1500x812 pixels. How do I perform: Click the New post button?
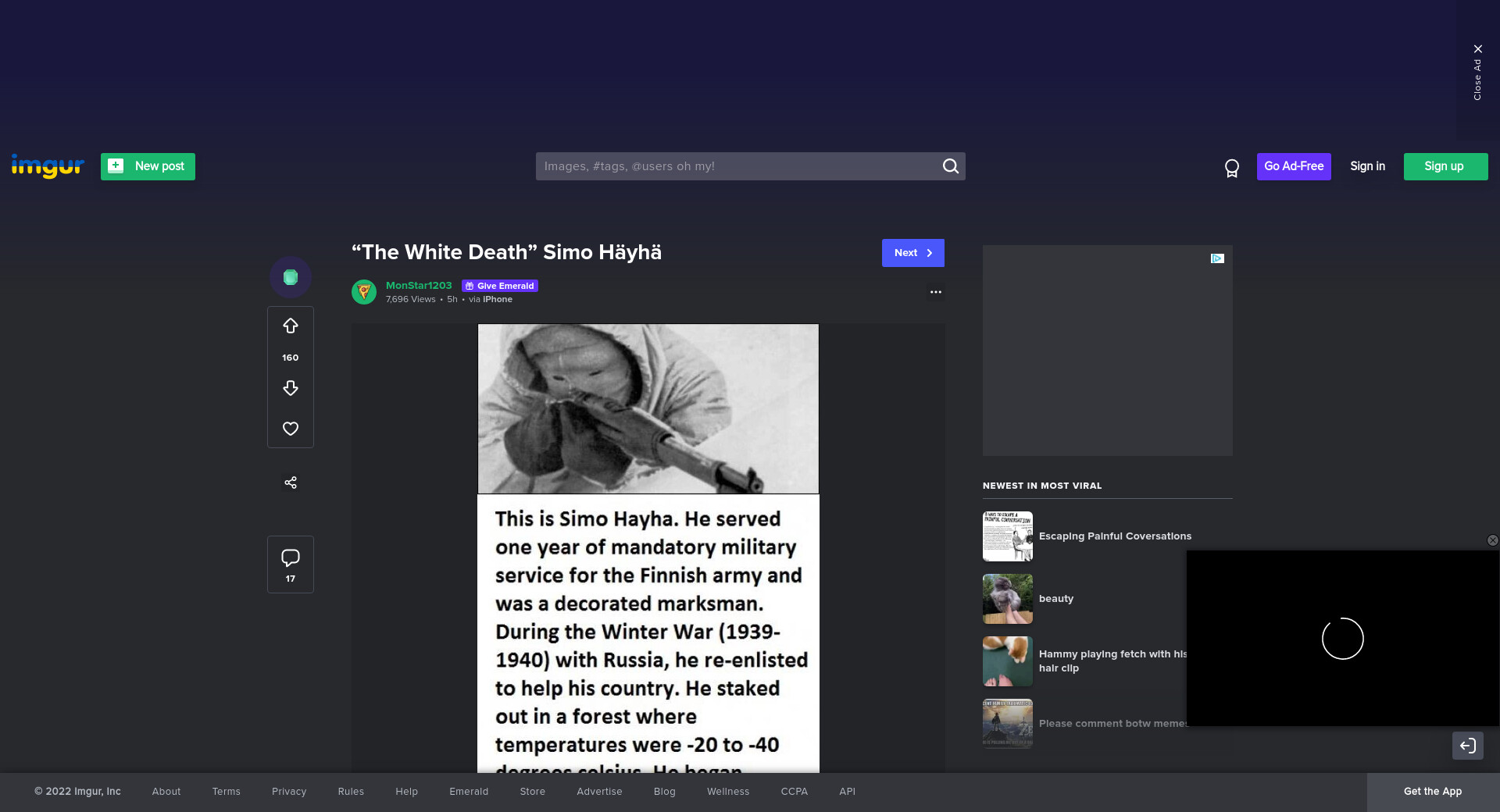148,166
